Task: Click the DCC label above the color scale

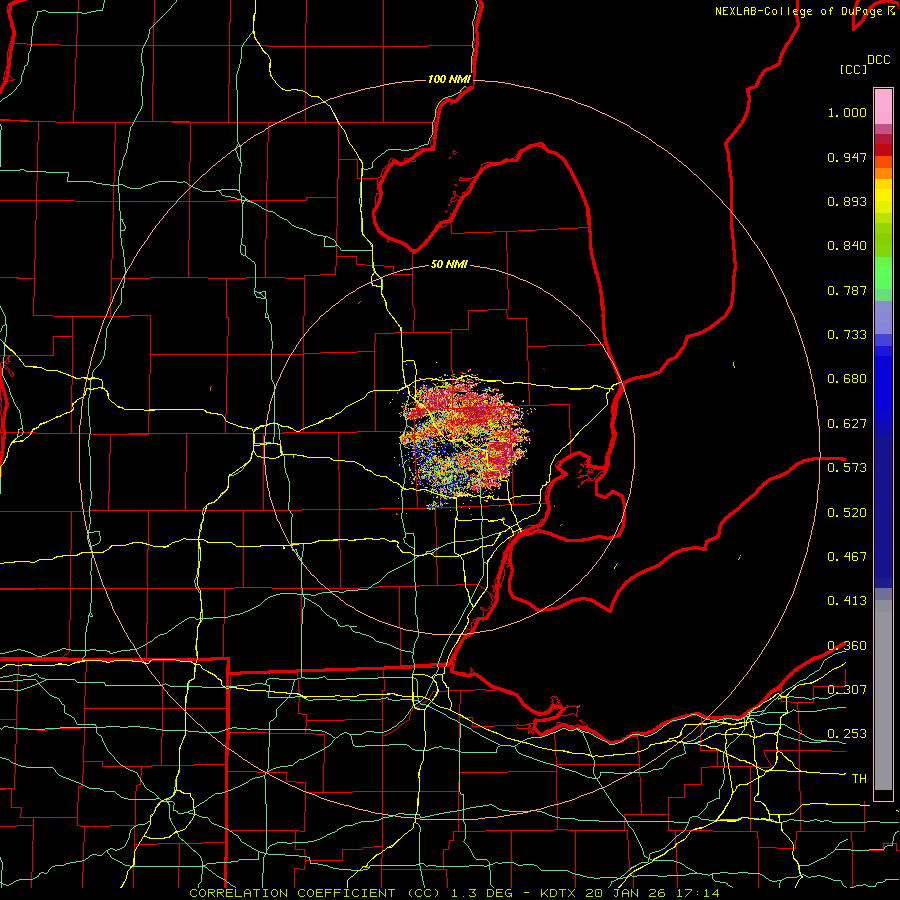Action: 878,60
